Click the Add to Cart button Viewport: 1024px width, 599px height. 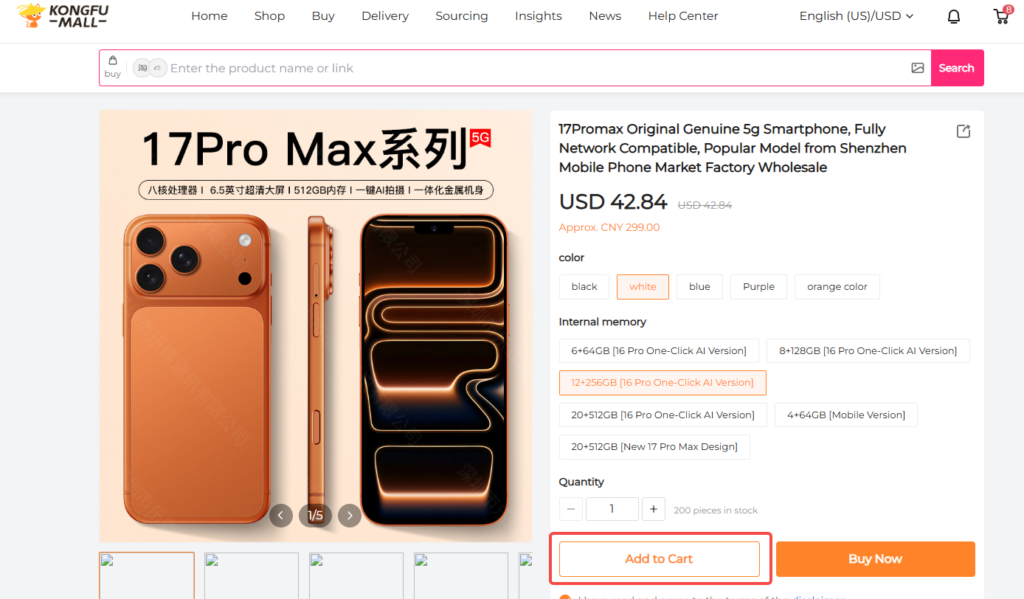[x=659, y=559]
